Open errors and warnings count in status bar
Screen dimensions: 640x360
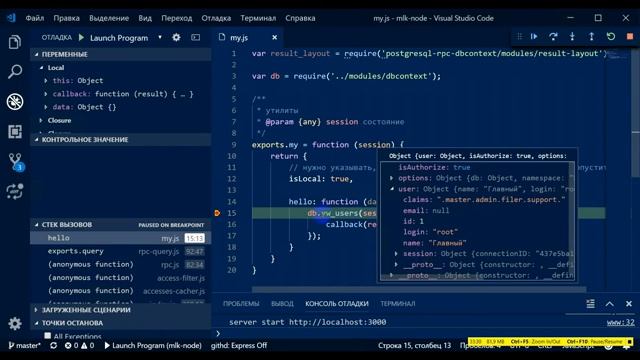[79, 345]
